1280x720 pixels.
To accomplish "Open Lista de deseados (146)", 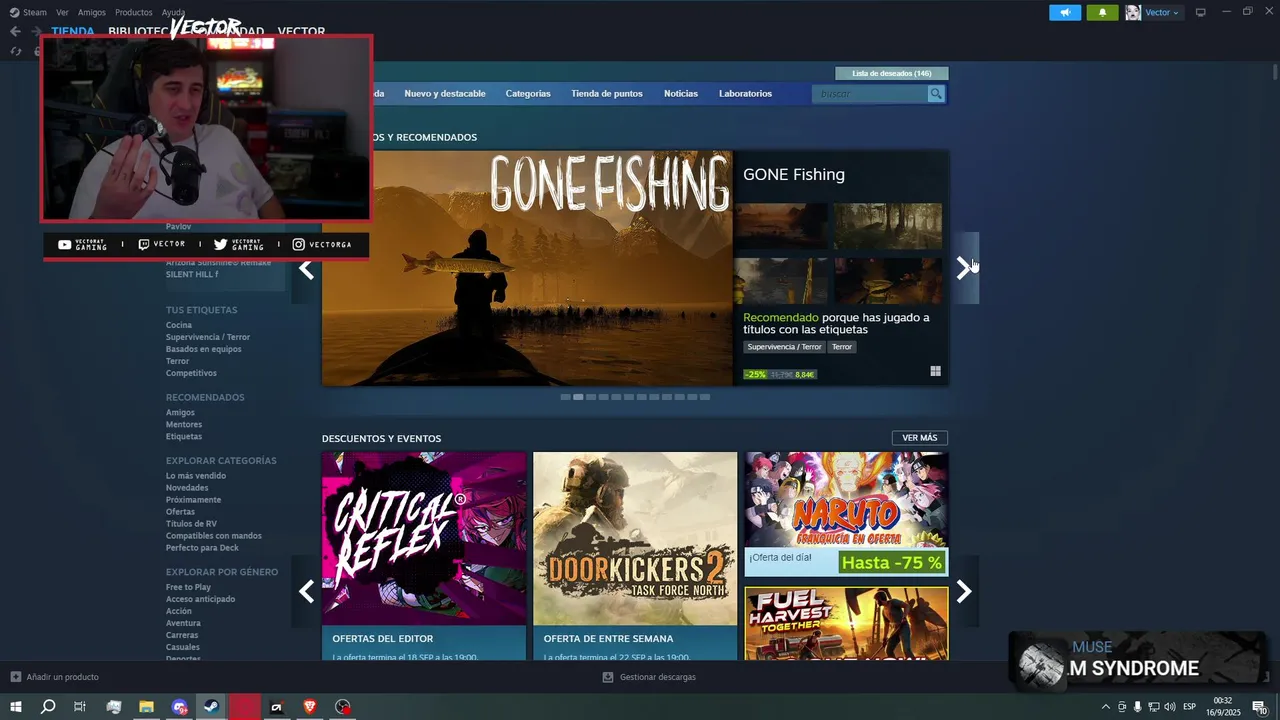I will click(x=891, y=73).
